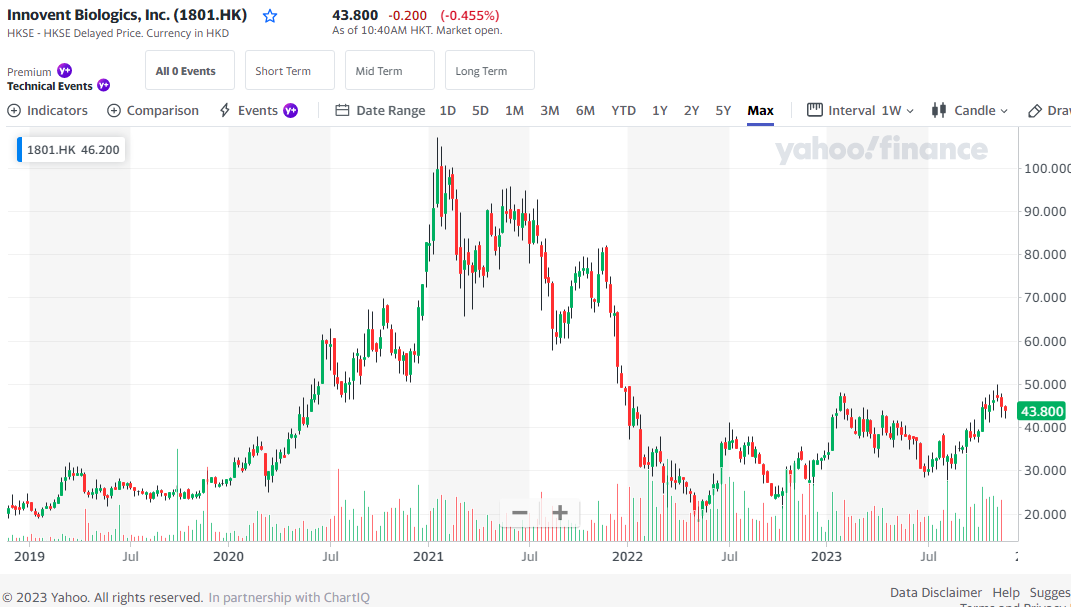The image size is (1071, 607).
Task: Click the Date Range label
Action: pyautogui.click(x=391, y=111)
